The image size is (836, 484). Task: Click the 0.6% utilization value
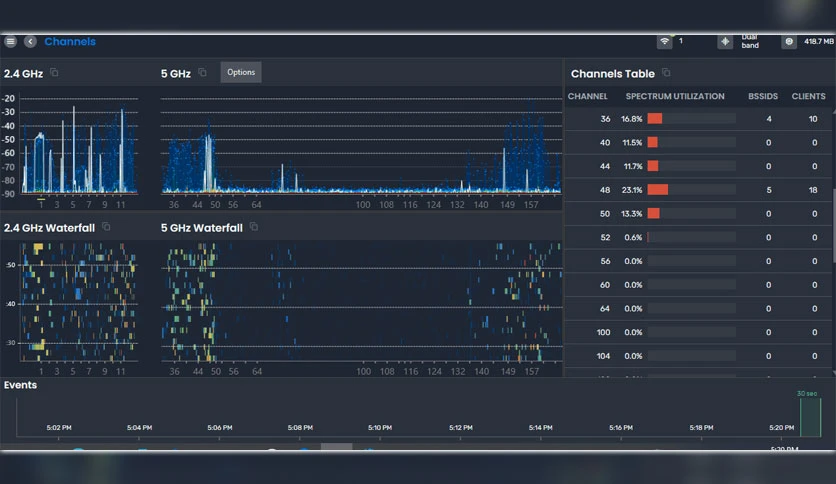coord(633,238)
